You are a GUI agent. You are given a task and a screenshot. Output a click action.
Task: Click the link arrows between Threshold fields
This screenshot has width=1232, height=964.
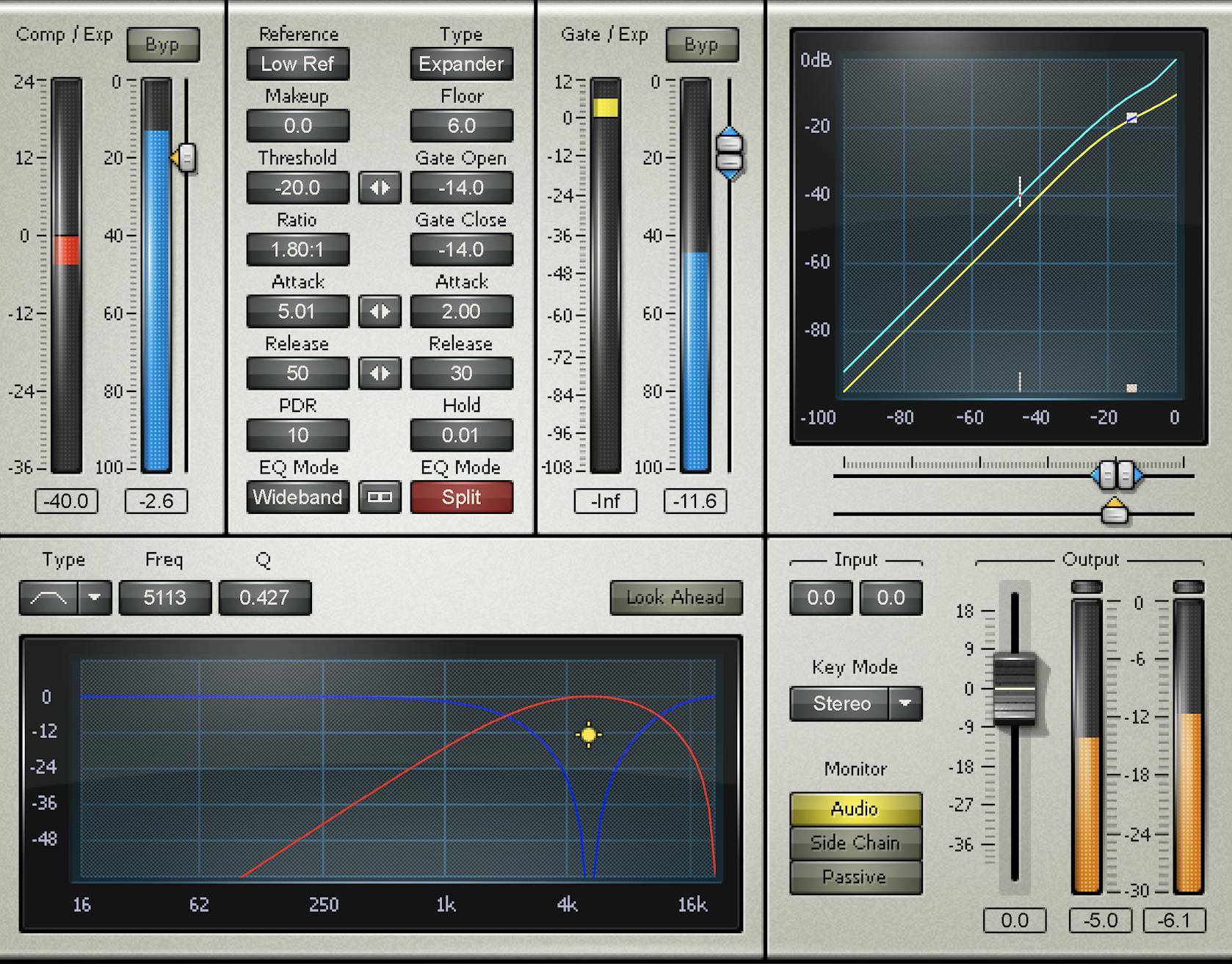click(380, 188)
